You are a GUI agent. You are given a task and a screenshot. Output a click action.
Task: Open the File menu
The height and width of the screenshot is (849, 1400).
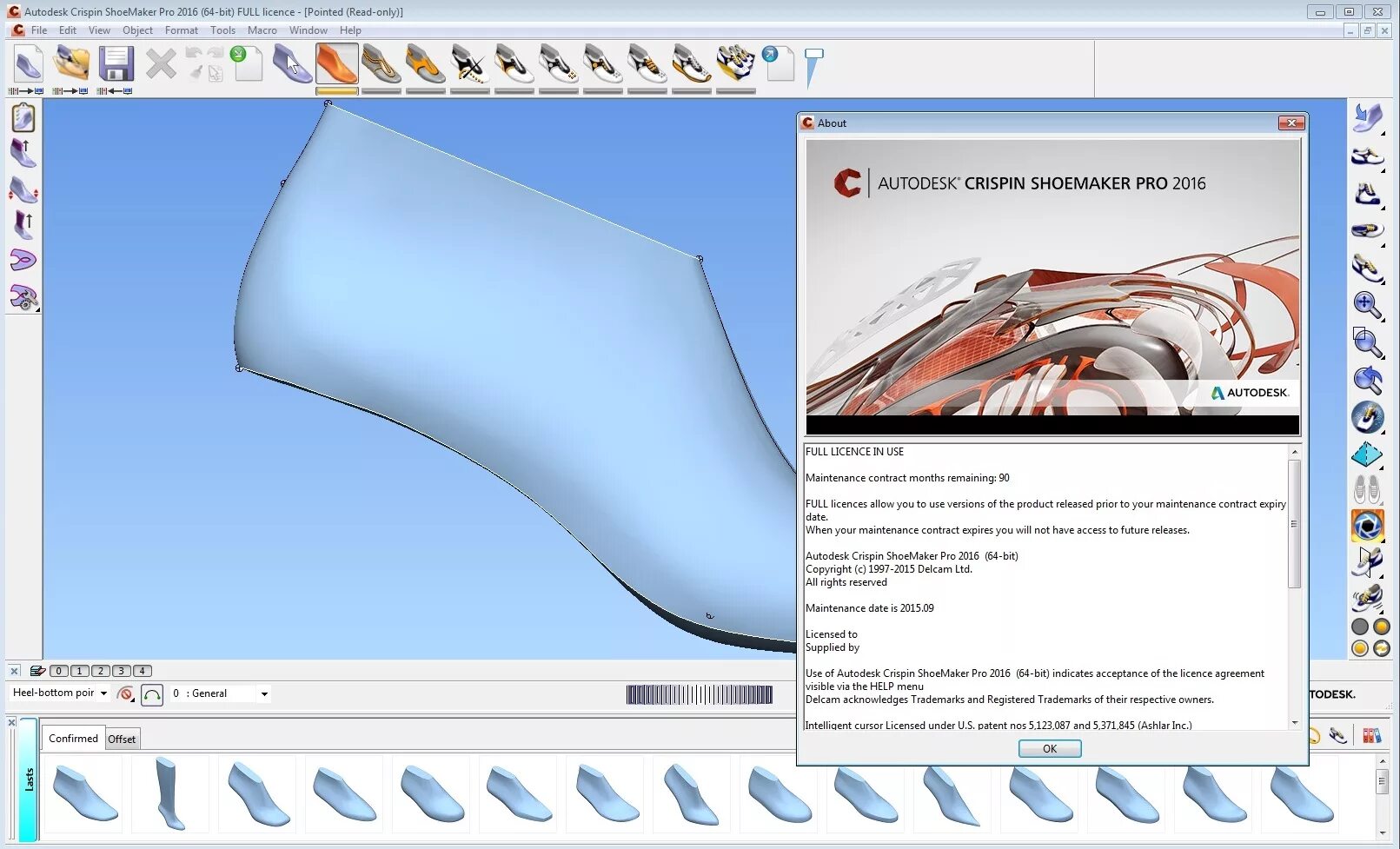tap(39, 30)
